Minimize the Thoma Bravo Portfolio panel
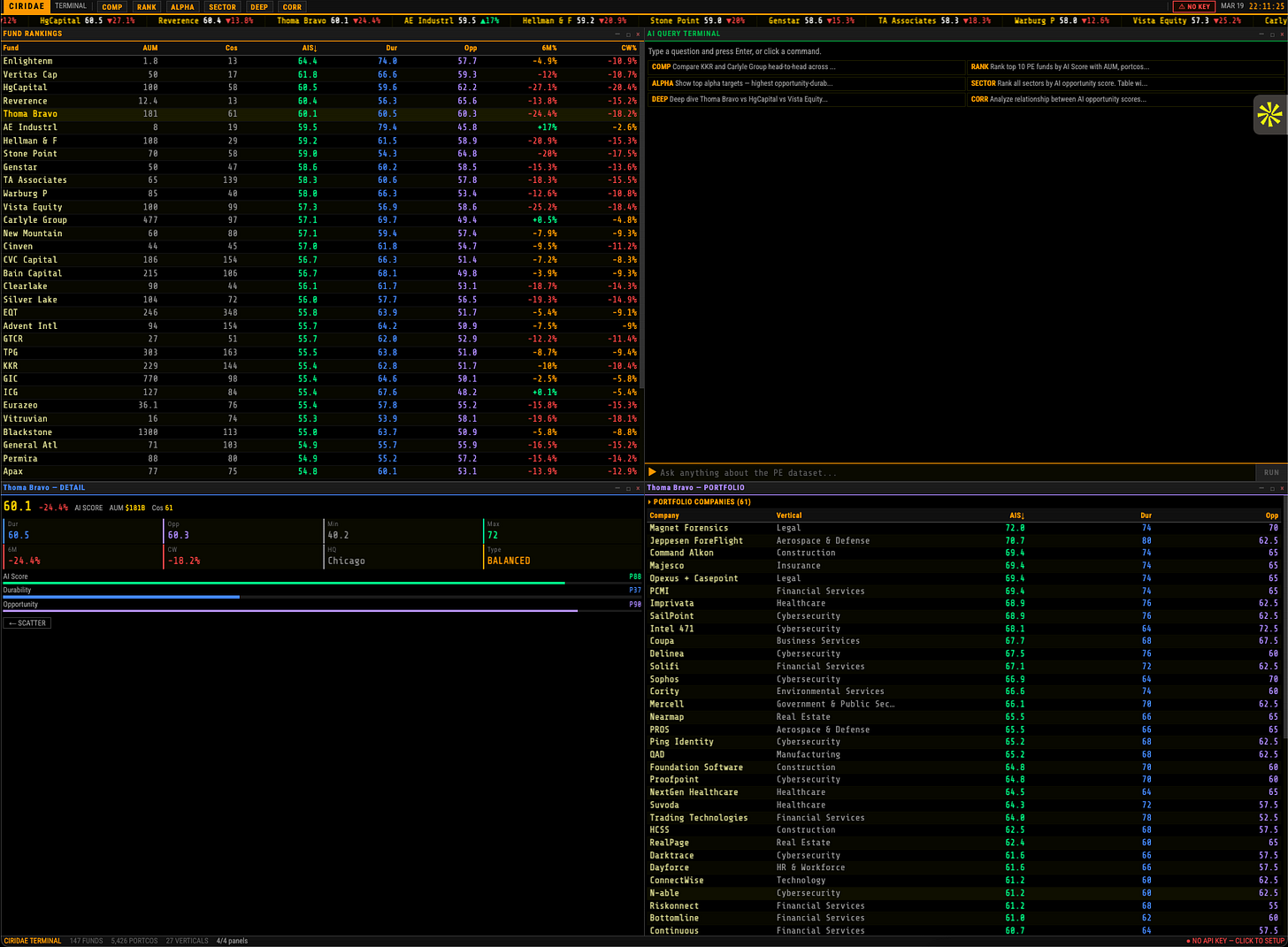The height and width of the screenshot is (947, 1288). (x=1261, y=487)
